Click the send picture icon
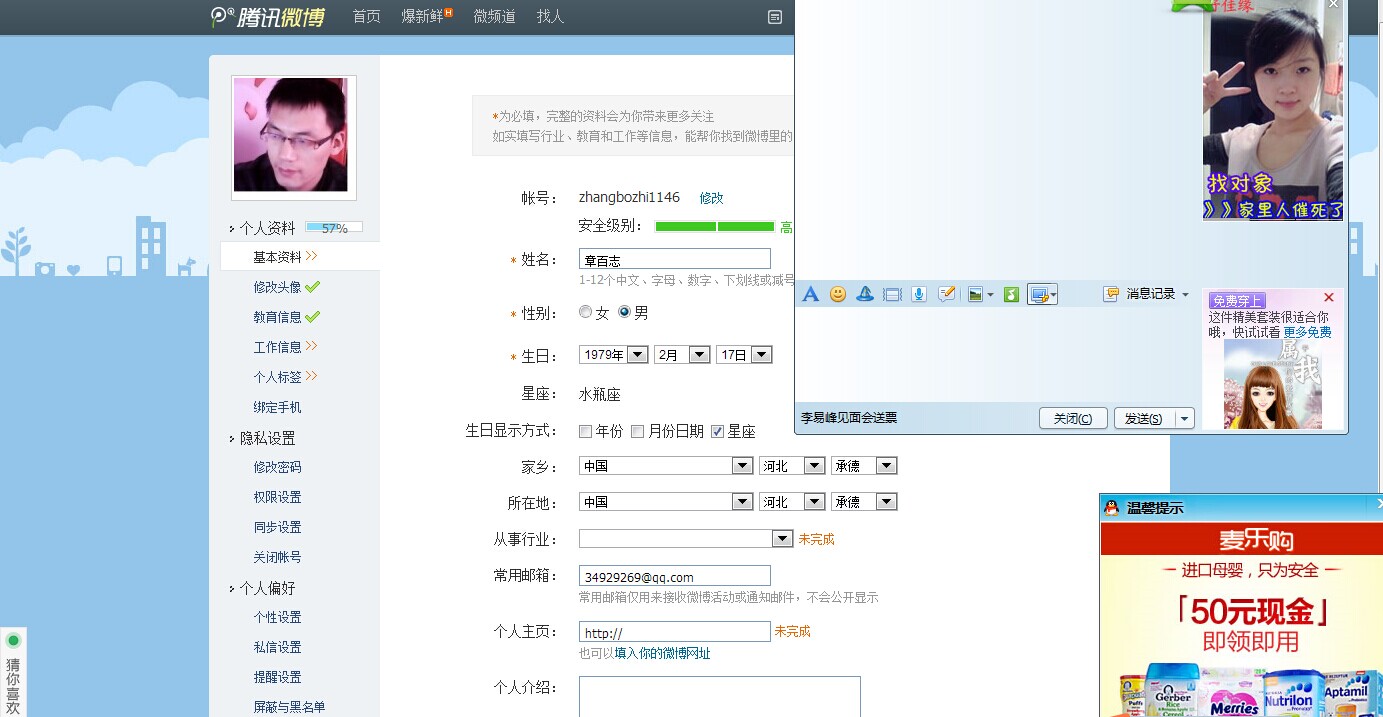1383x717 pixels. pos(975,294)
